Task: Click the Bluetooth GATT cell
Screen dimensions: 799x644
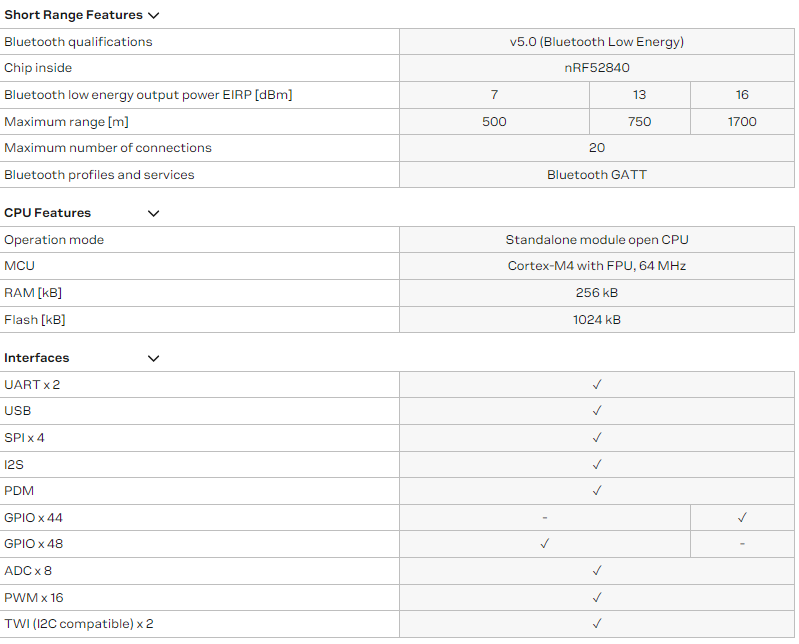Action: (597, 175)
